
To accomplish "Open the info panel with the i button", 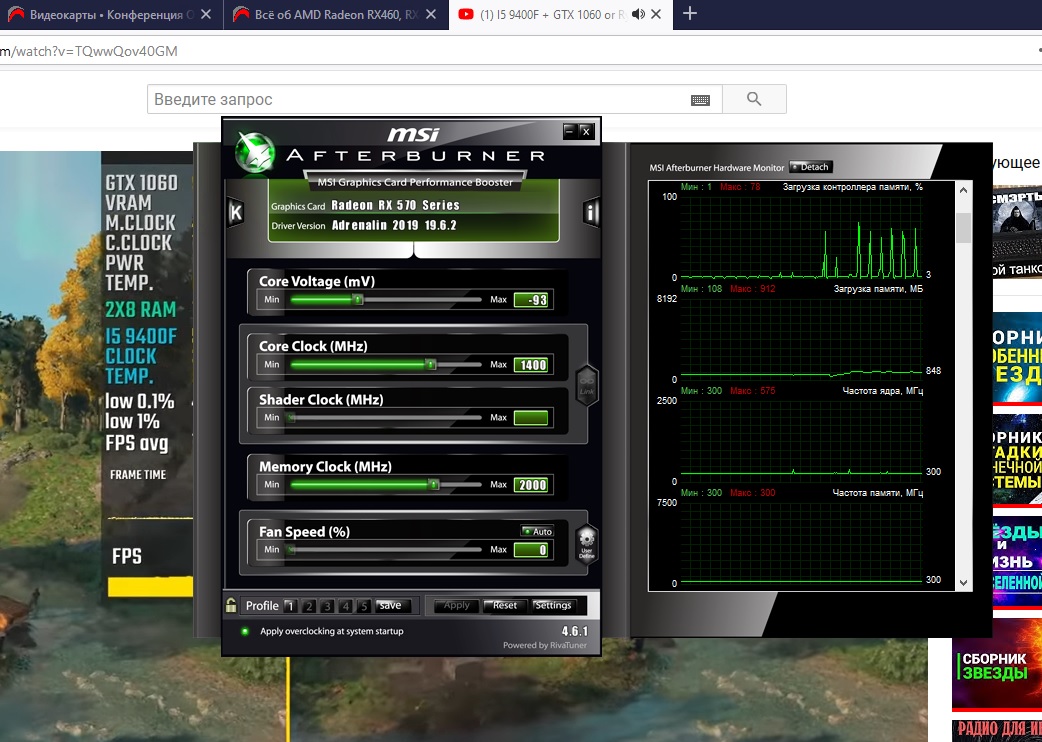I will click(591, 213).
